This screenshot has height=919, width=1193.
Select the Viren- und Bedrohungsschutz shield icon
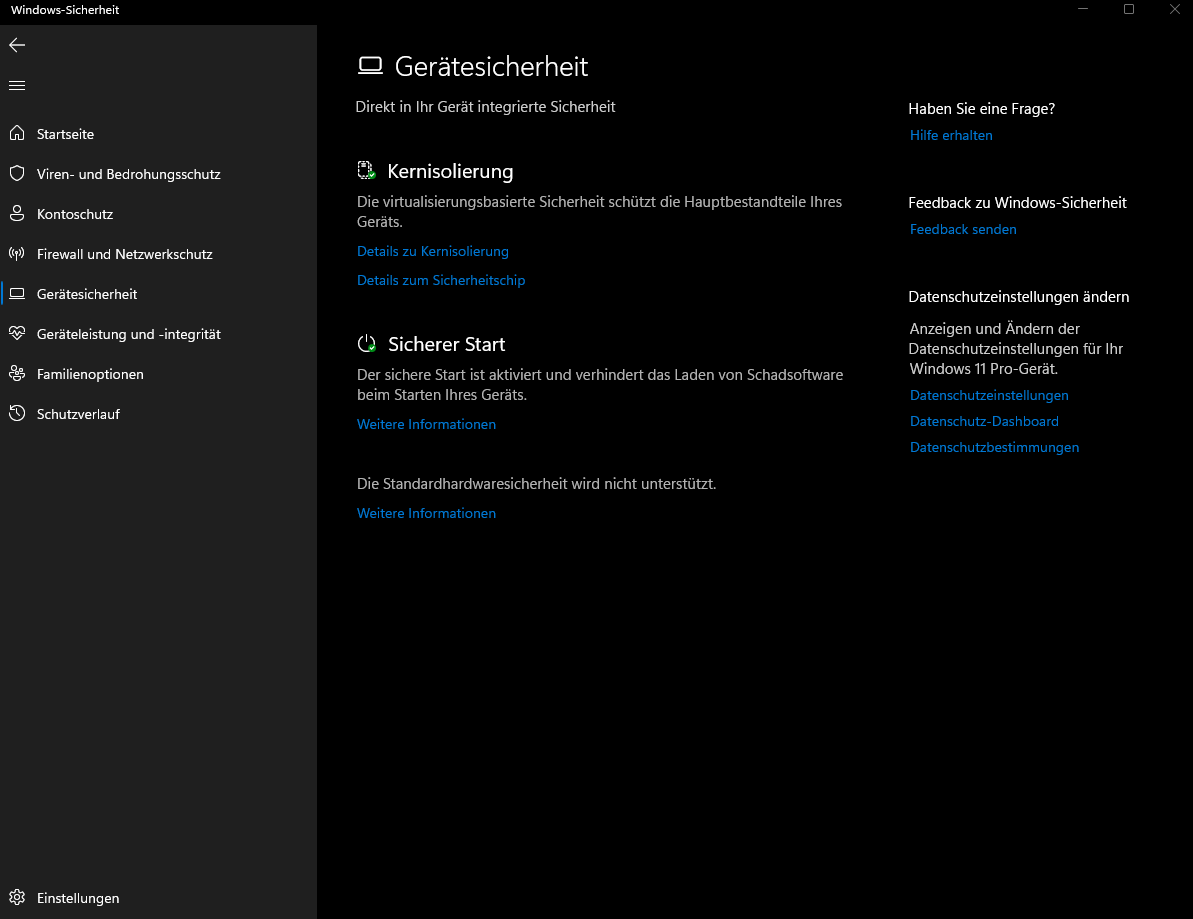coord(17,173)
